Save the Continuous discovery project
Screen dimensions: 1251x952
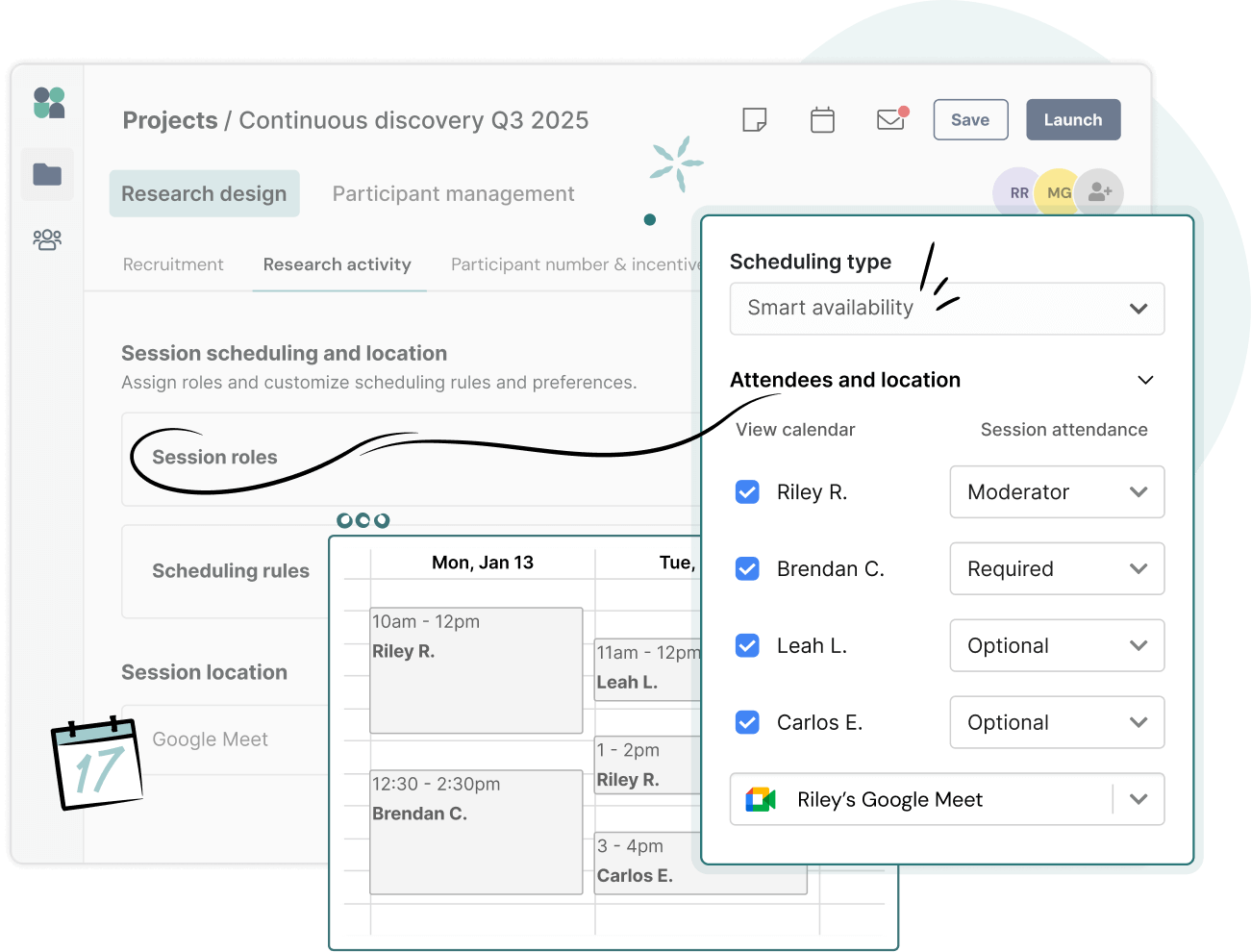pos(970,119)
